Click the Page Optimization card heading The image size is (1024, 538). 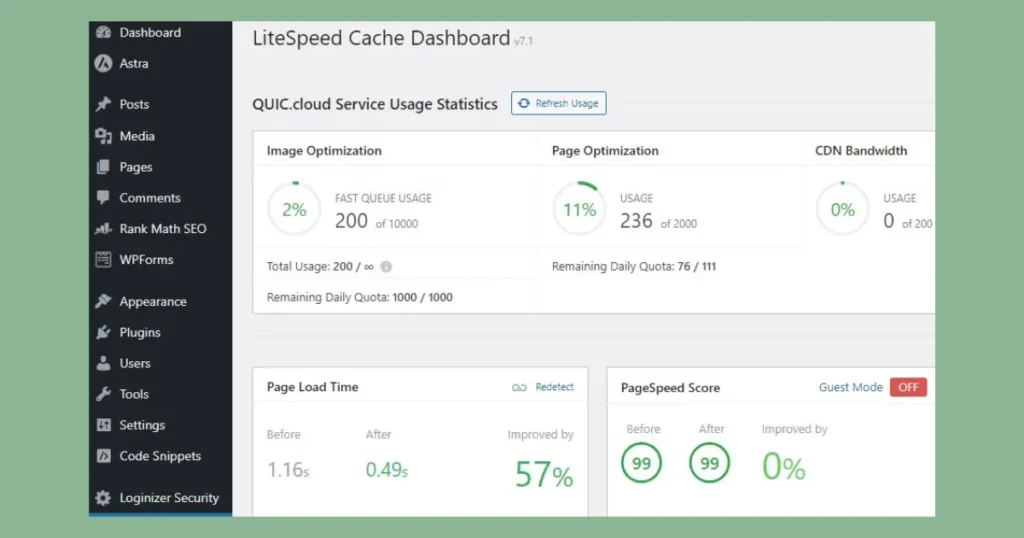click(x=605, y=151)
